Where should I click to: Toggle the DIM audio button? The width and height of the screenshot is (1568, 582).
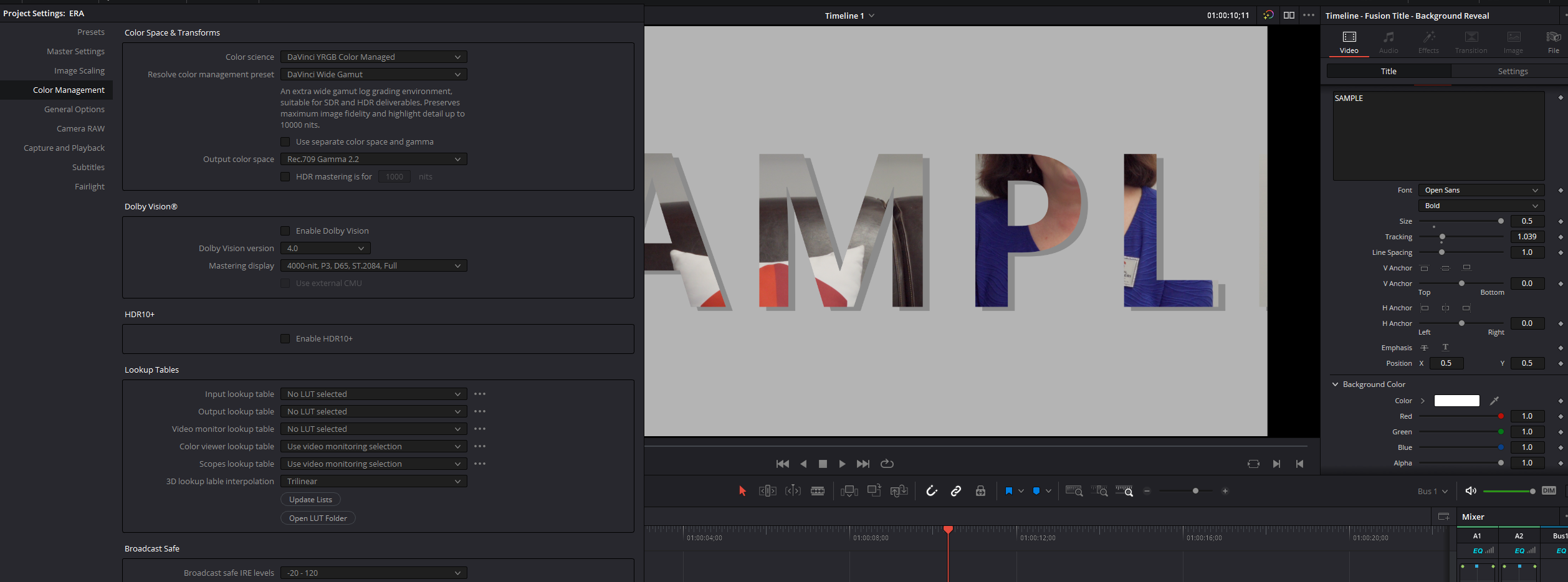click(x=1549, y=490)
